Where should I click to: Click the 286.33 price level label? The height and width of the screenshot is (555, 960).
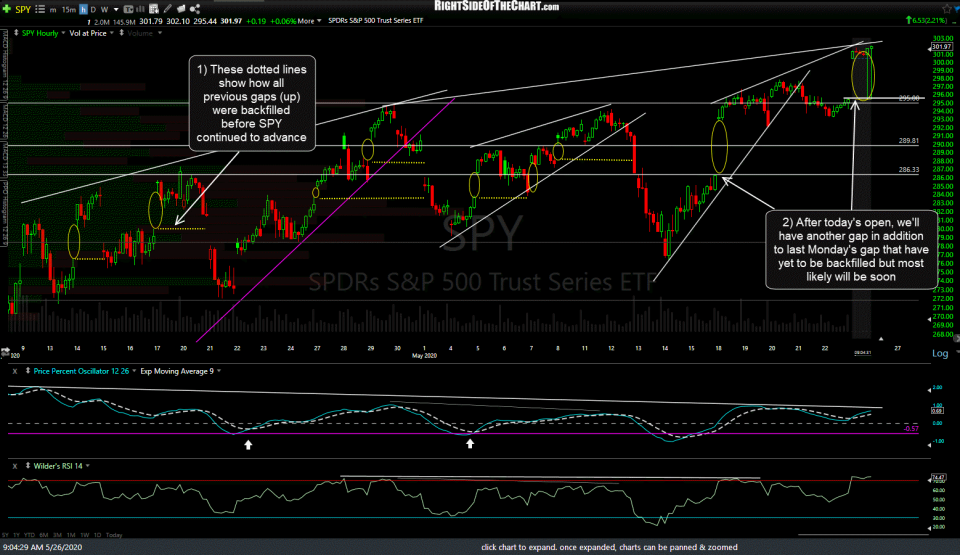click(909, 170)
